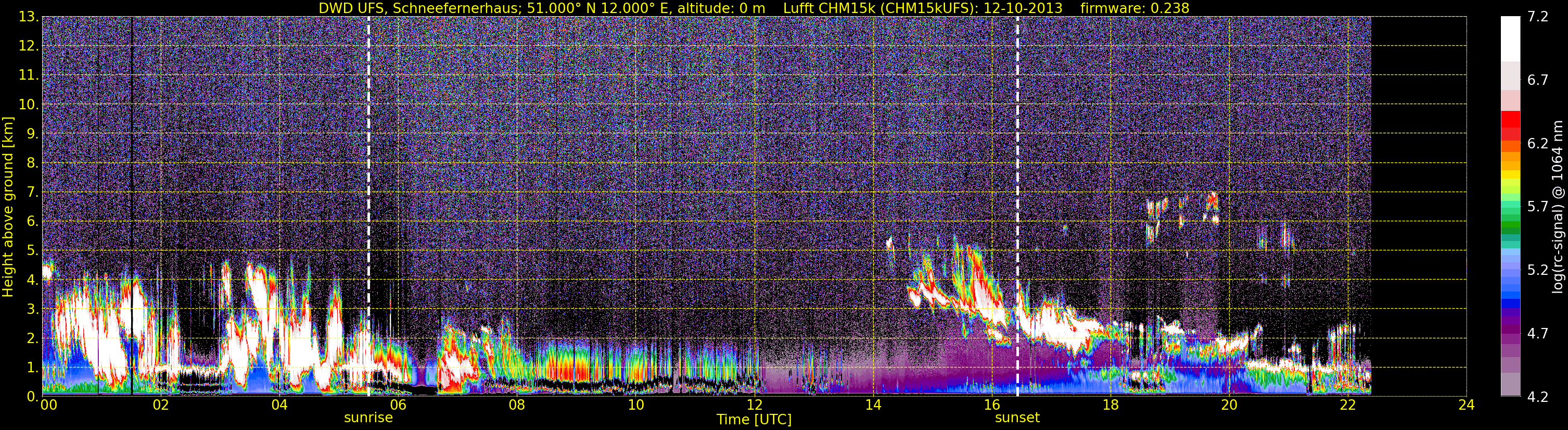
Task: Click the height axis tick label 11
Action: [29, 75]
